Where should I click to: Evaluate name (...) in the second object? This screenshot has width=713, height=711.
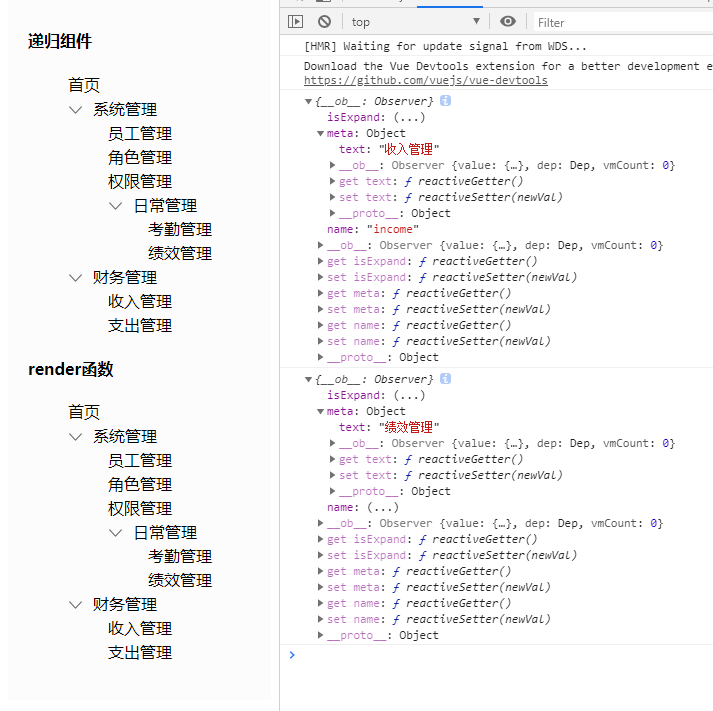click(383, 507)
